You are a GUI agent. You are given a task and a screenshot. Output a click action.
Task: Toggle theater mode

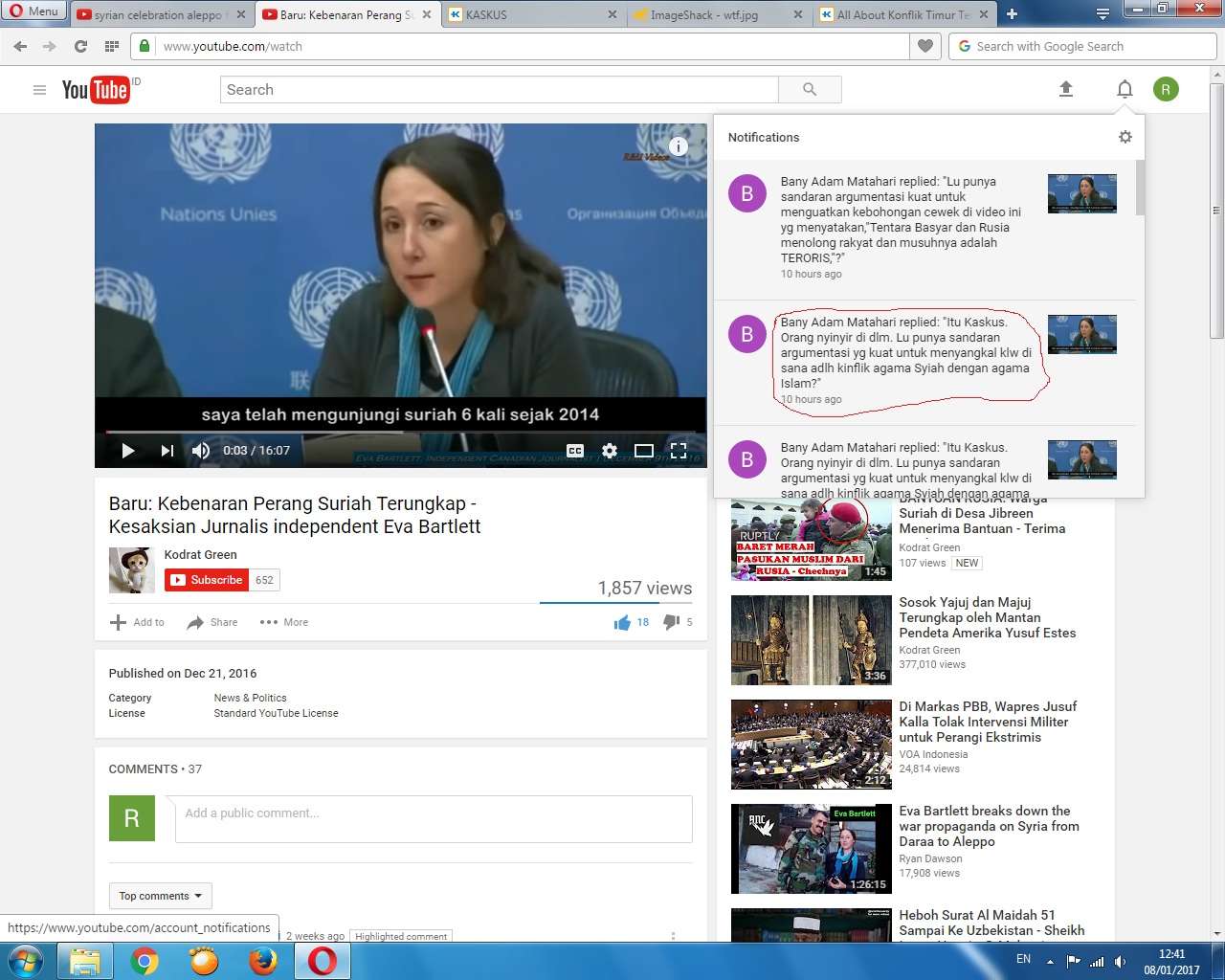[x=644, y=451]
